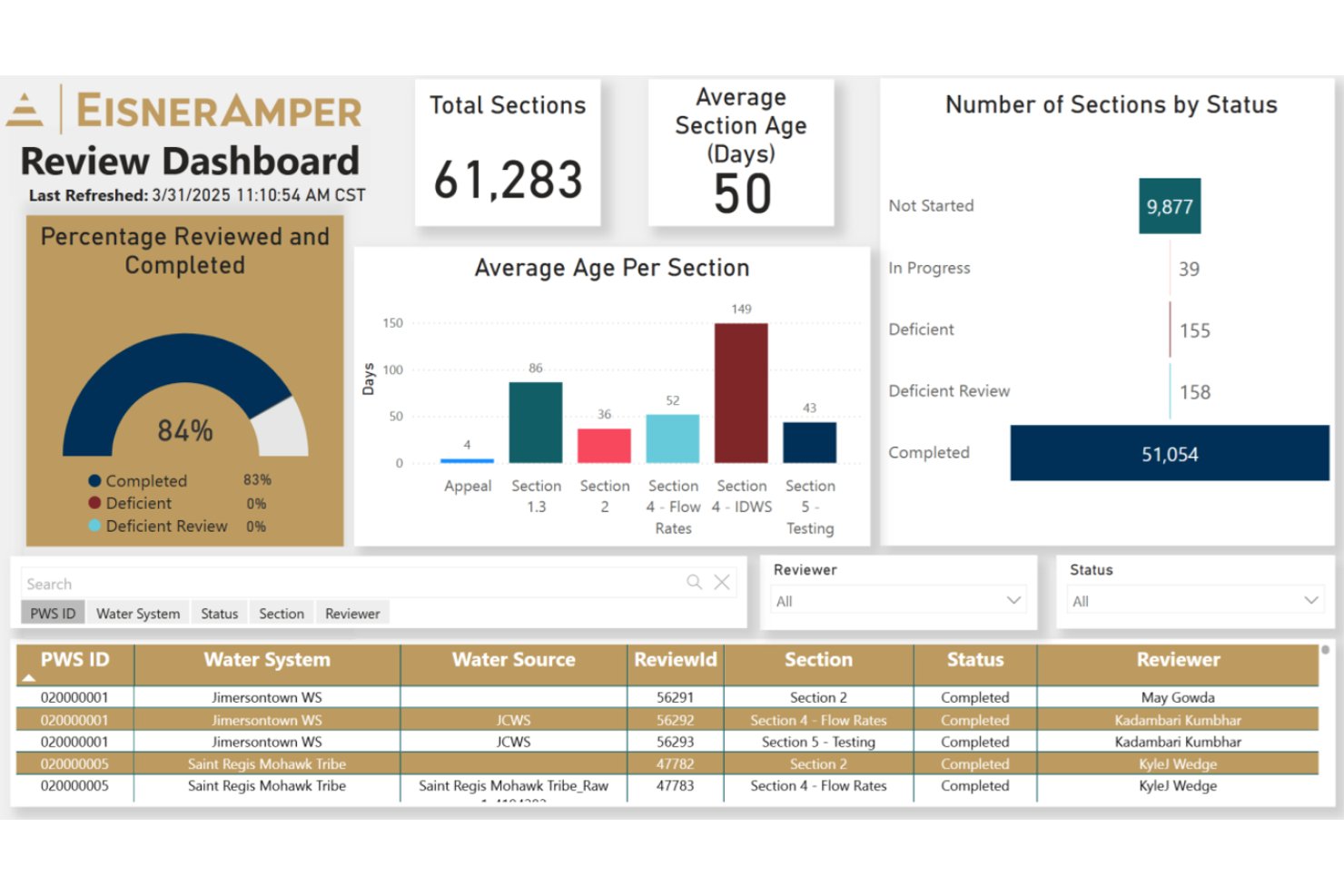Select the PWS ID search filter chip
This screenshot has width=1344, height=896.
[x=53, y=614]
